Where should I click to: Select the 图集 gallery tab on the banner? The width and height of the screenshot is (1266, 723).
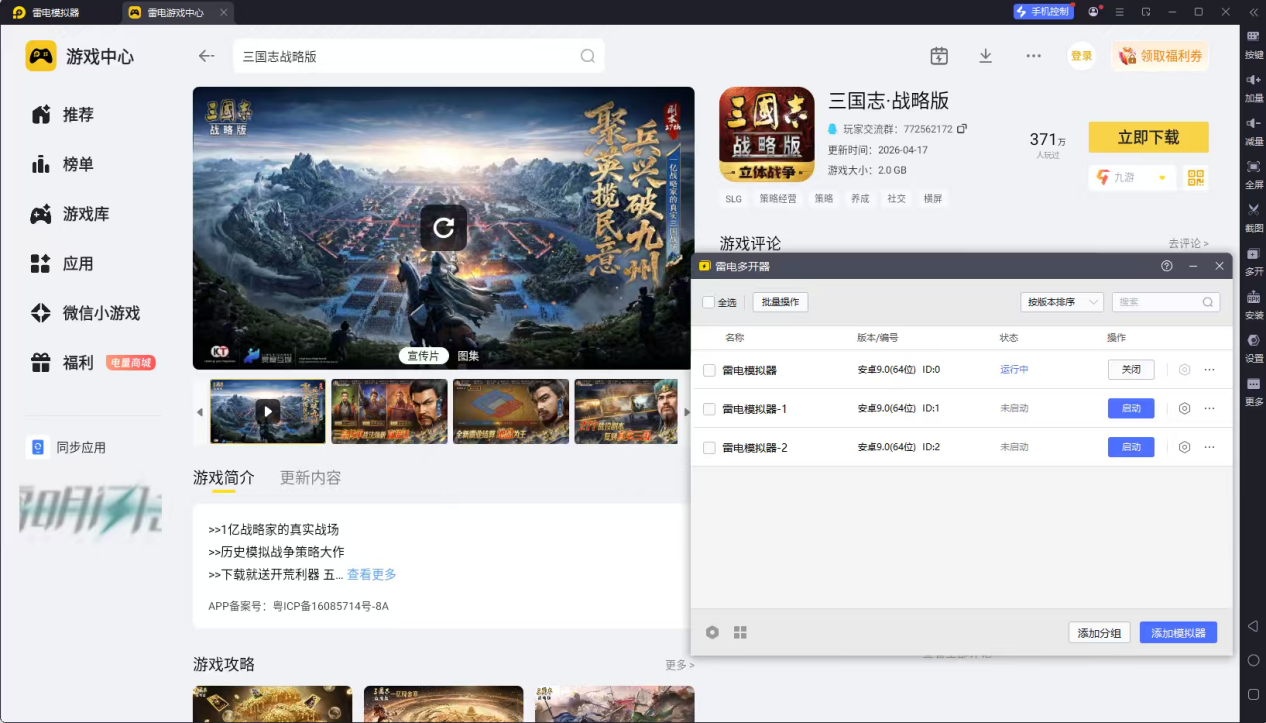pyautogui.click(x=468, y=356)
